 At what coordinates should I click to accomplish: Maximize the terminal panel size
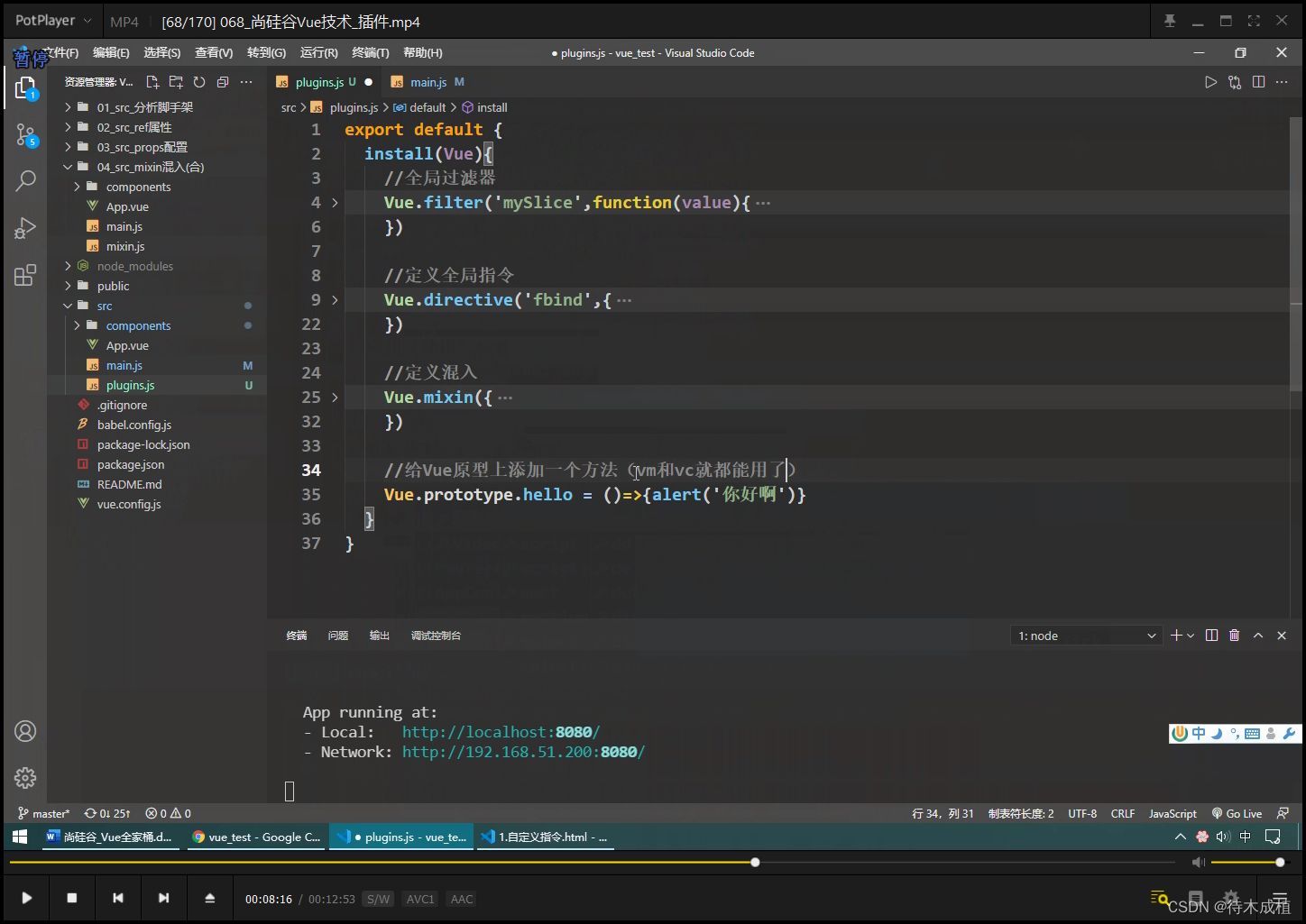coord(1258,636)
